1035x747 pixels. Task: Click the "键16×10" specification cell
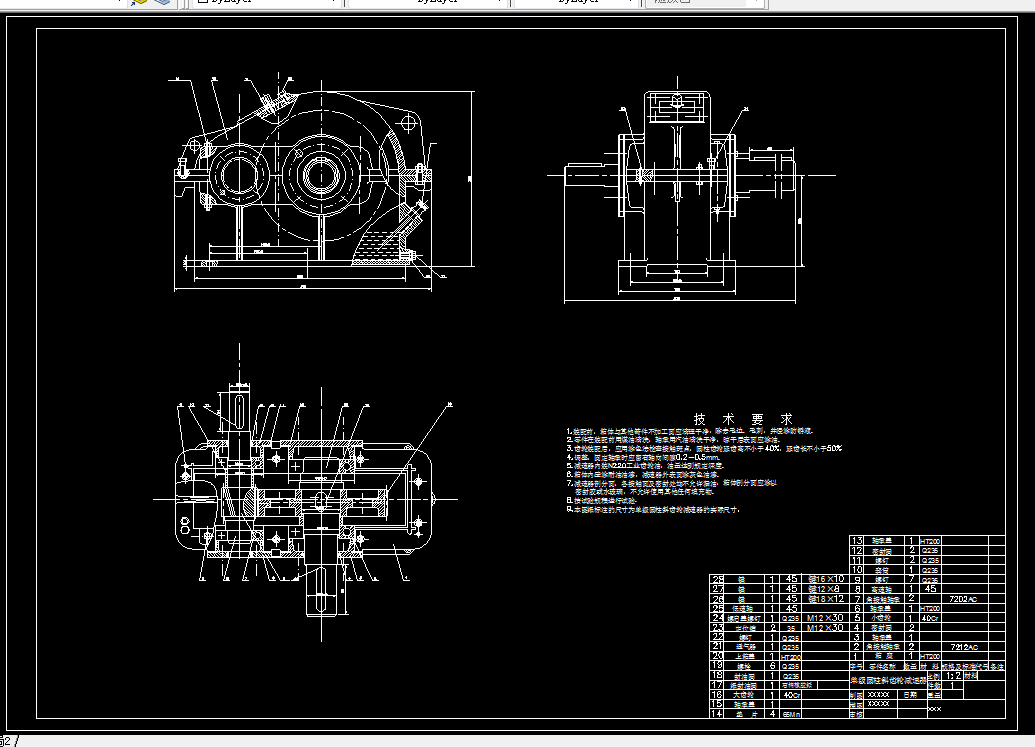[x=826, y=579]
